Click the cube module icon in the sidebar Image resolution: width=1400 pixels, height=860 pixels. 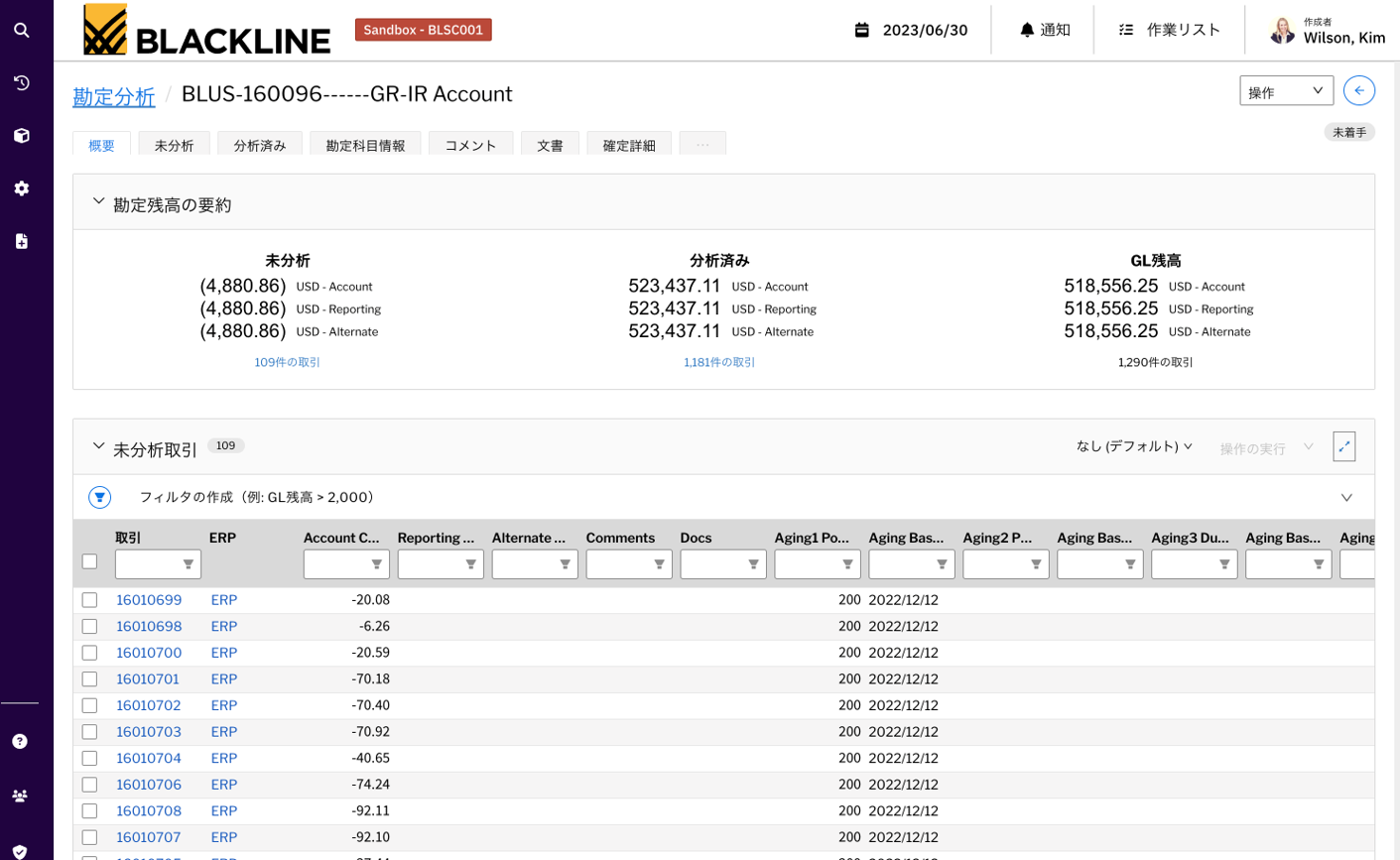click(21, 136)
